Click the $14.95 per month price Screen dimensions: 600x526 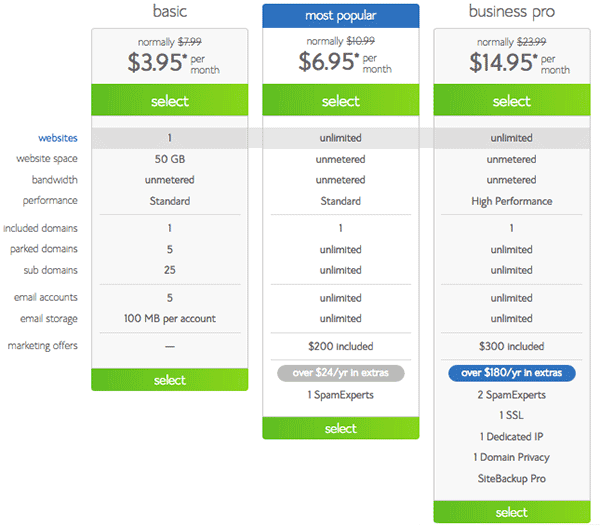(x=519, y=63)
